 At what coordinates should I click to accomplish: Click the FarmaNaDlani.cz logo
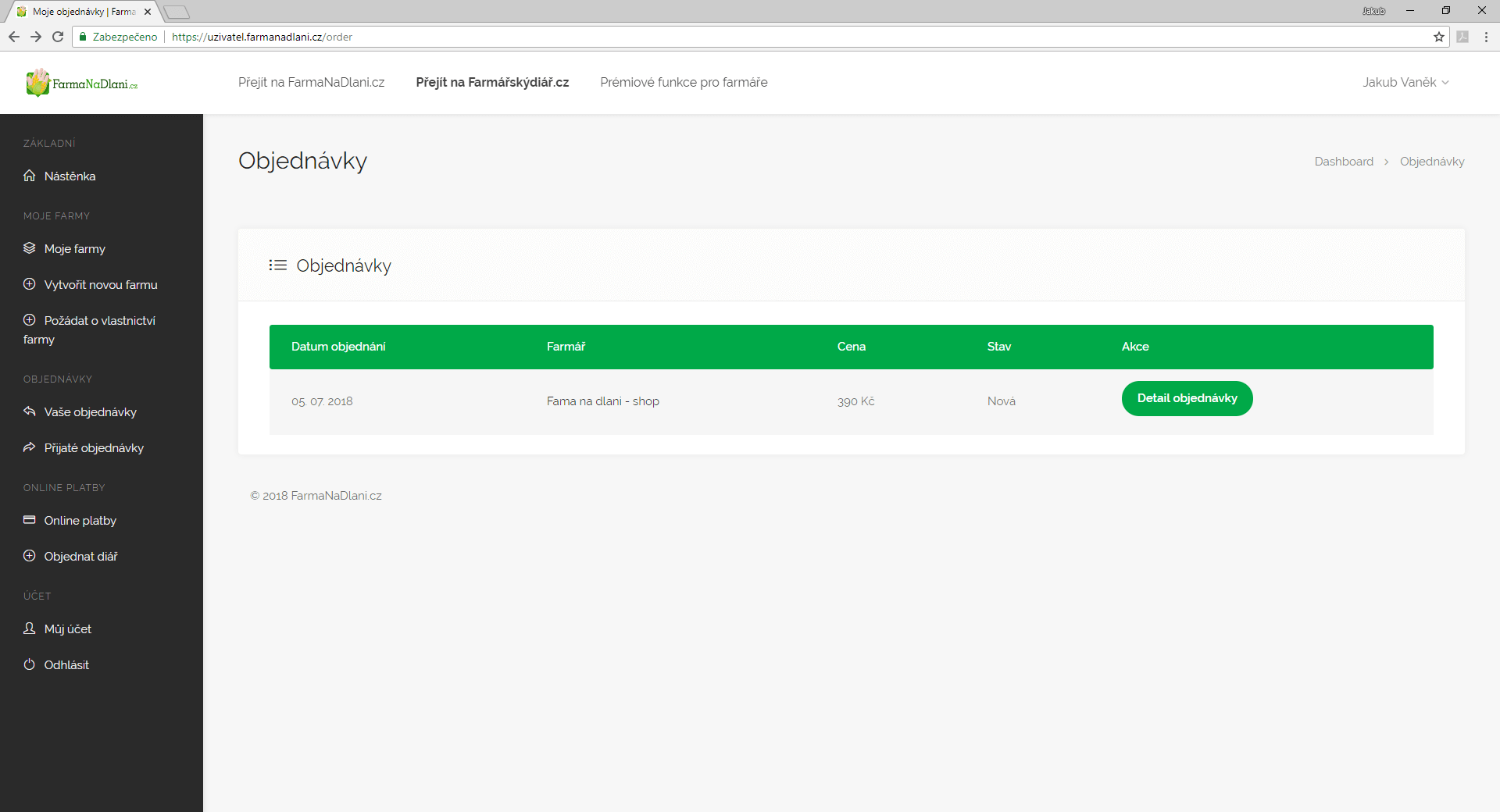click(81, 83)
